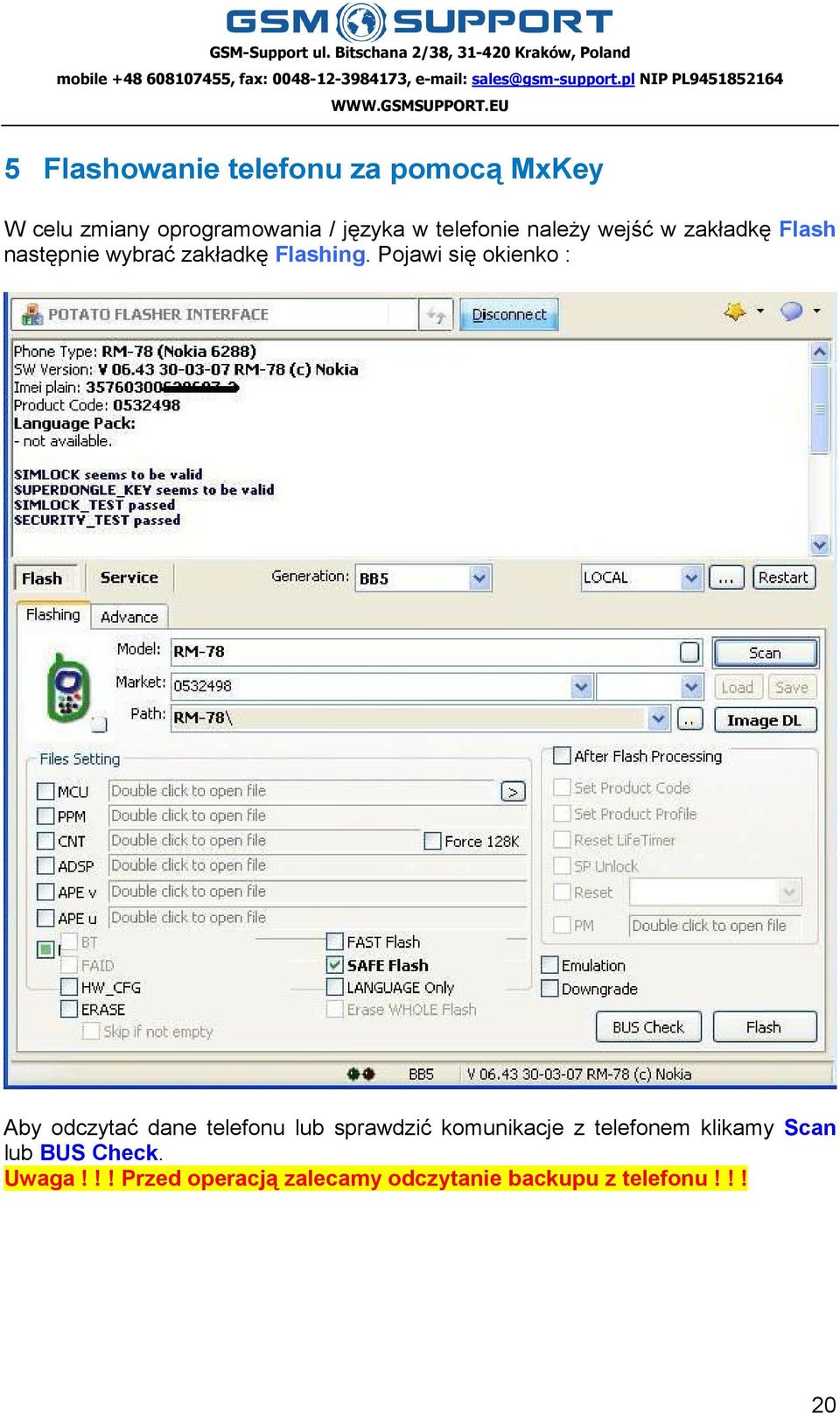Click the BB5 status bar entry
This screenshot has height=1414, width=840.
pyautogui.click(x=421, y=1074)
